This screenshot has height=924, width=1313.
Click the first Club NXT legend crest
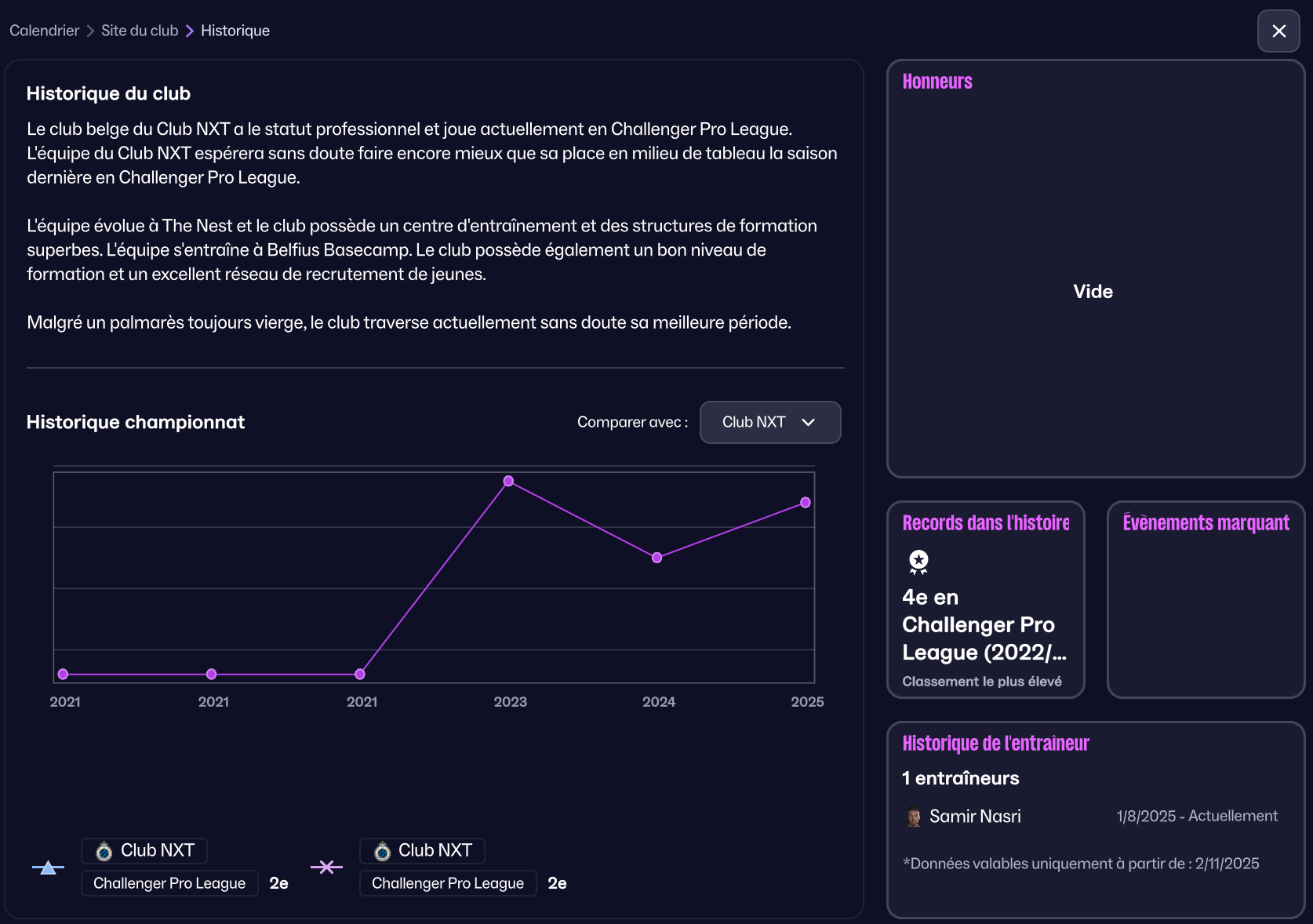(104, 851)
